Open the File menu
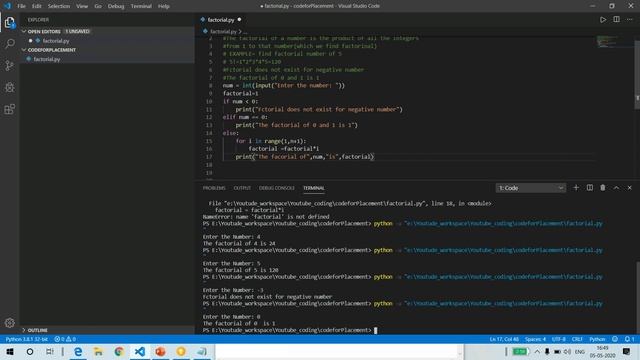 pyautogui.click(x=21, y=6)
